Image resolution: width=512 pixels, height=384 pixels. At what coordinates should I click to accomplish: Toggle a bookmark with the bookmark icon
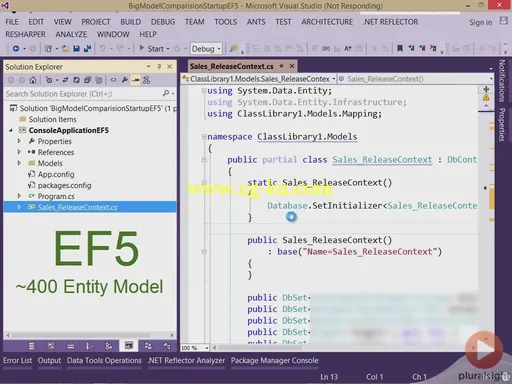click(400, 49)
